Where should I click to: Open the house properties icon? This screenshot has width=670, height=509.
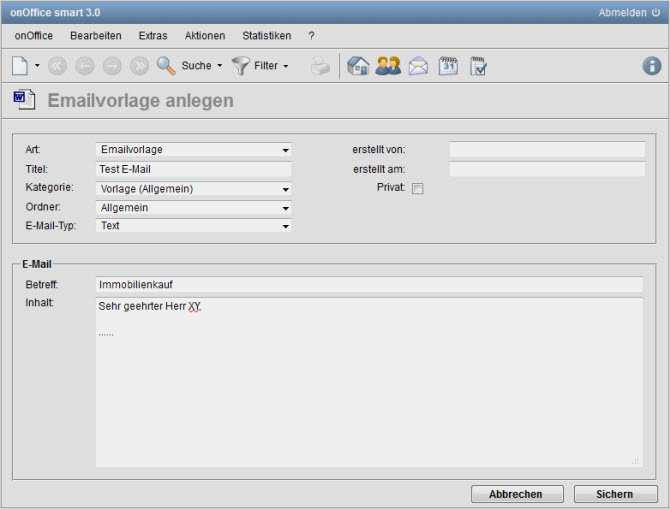tap(358, 66)
